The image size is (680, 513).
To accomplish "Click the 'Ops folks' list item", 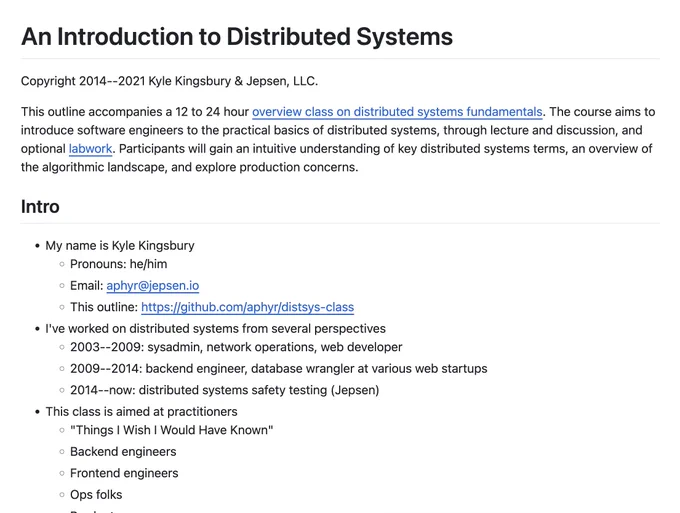I will pos(96,495).
